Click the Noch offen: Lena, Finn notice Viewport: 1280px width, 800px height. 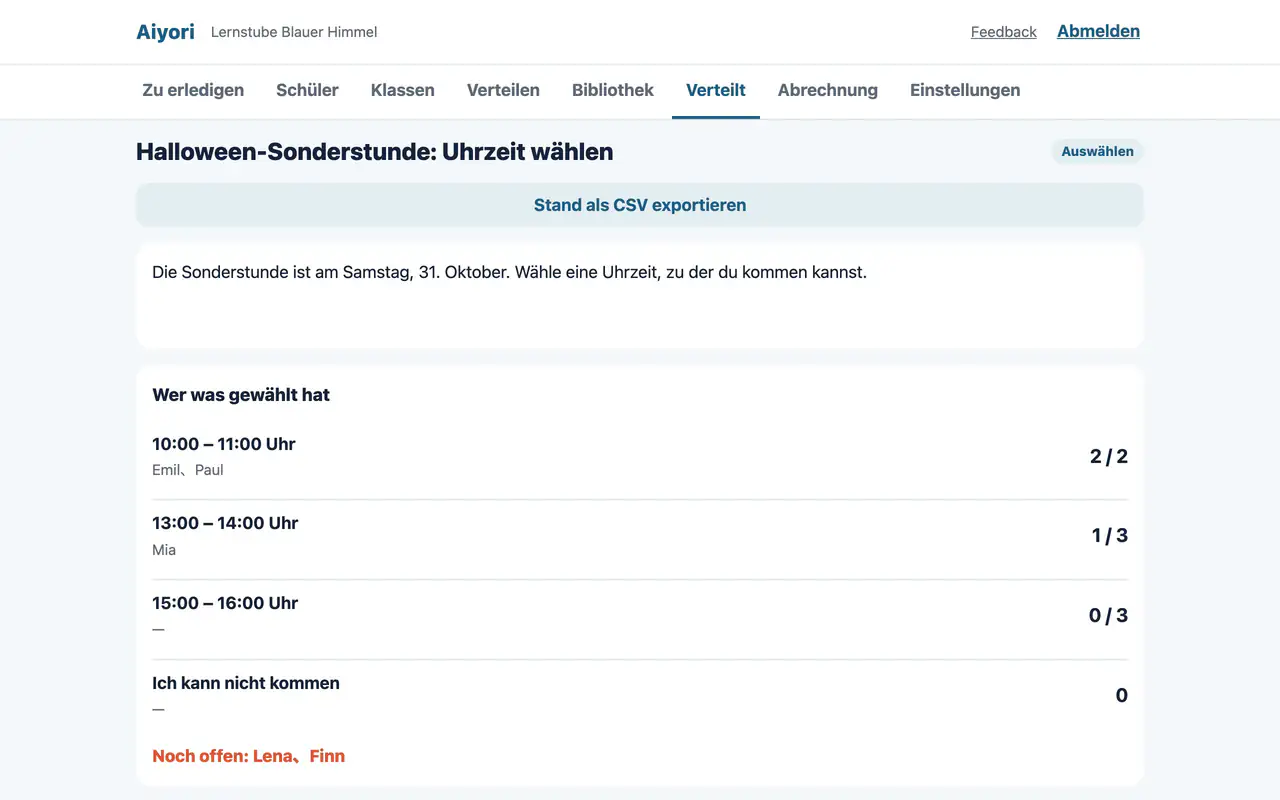point(248,756)
